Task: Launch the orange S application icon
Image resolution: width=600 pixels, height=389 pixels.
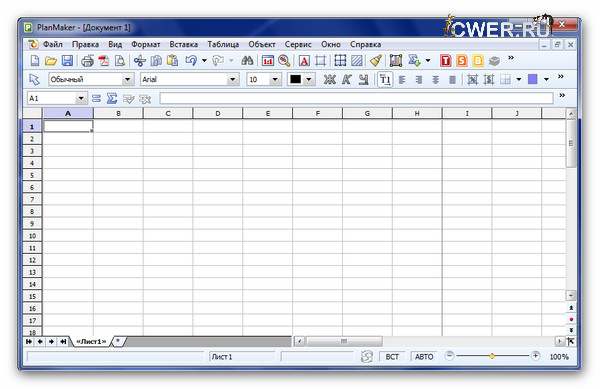Action: 462,60
